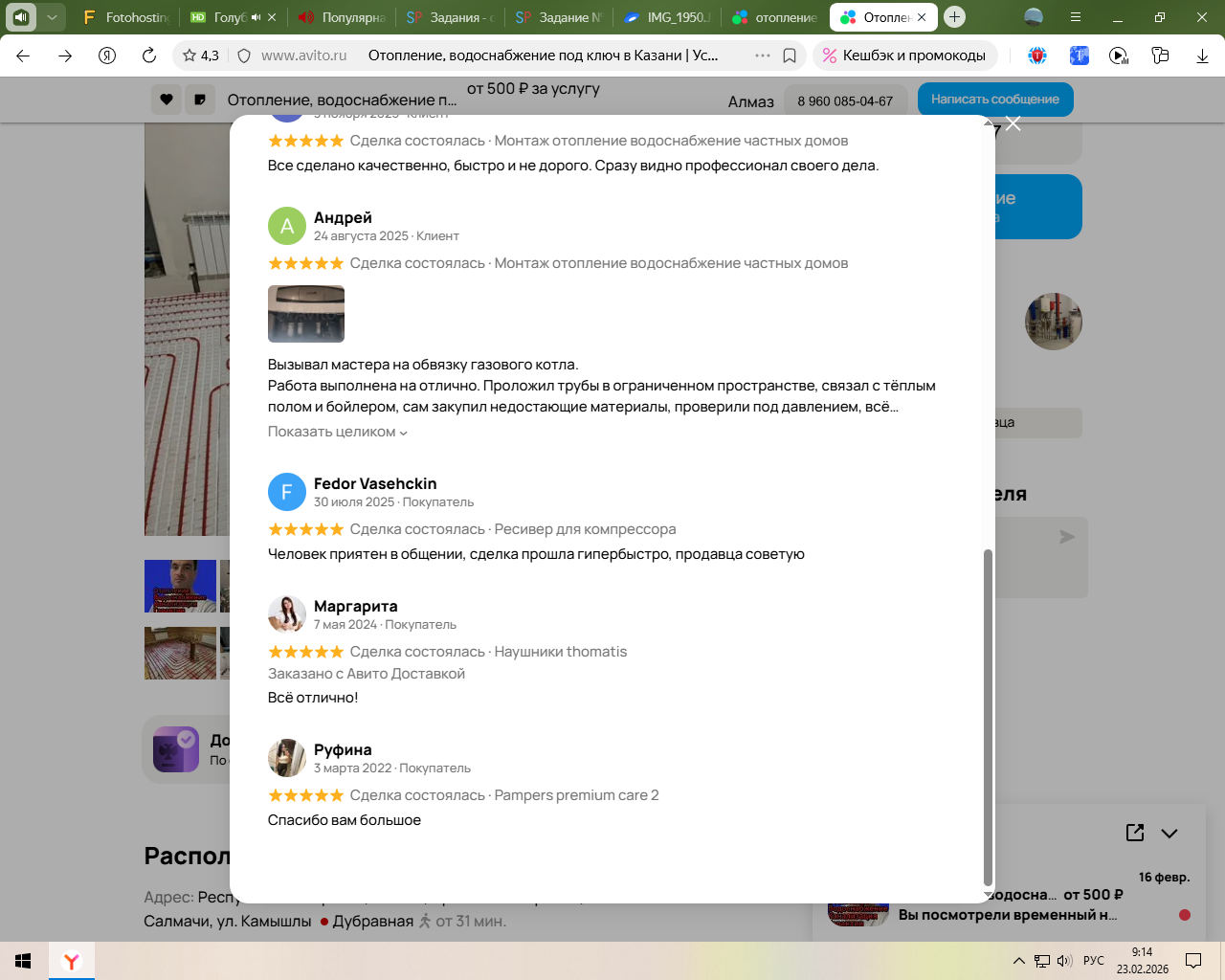Screen dimensions: 1225x980
Task: Click the reviewer name Руфина
Action: (343, 749)
